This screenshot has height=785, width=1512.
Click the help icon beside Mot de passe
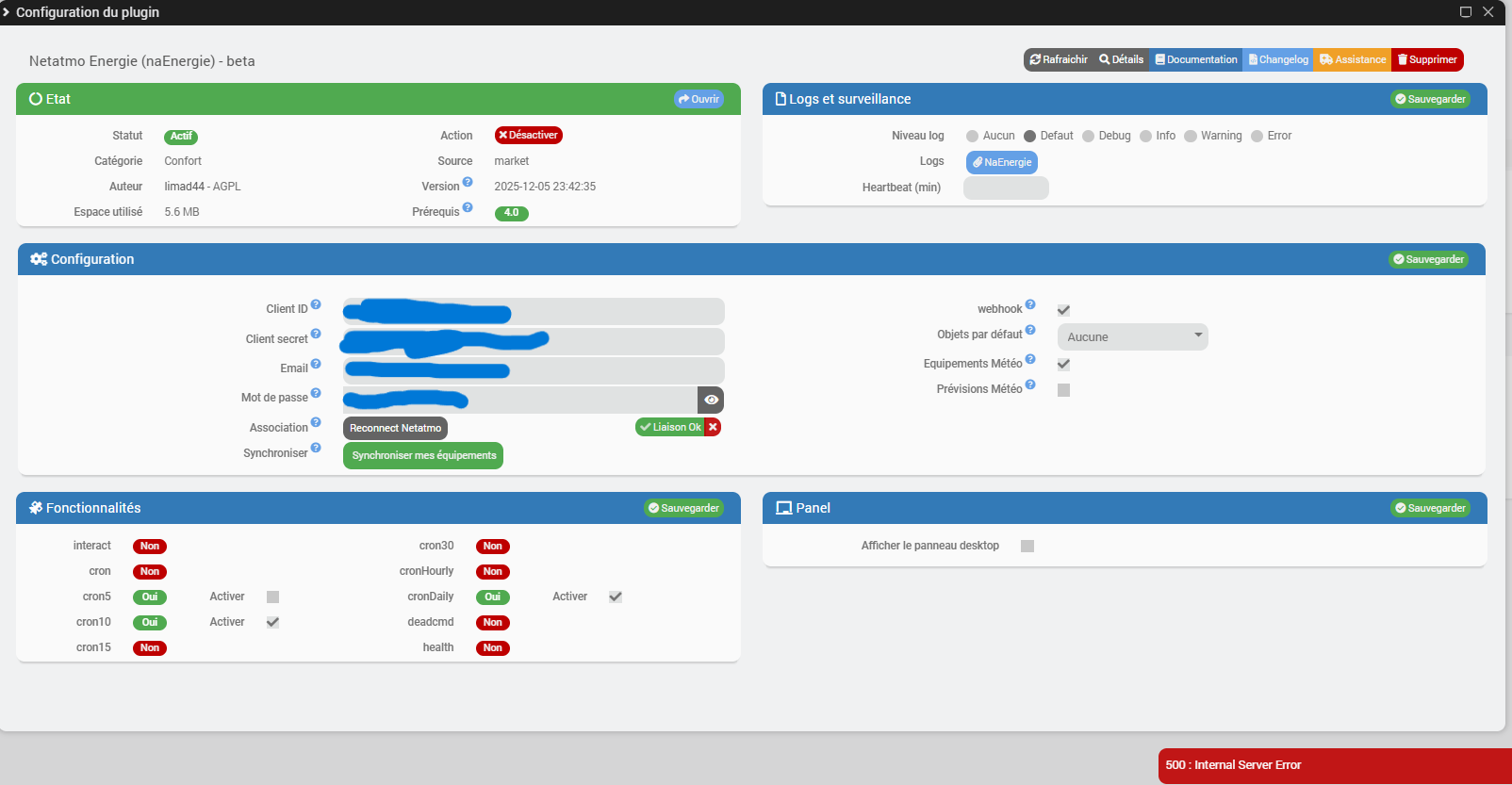[x=316, y=393]
